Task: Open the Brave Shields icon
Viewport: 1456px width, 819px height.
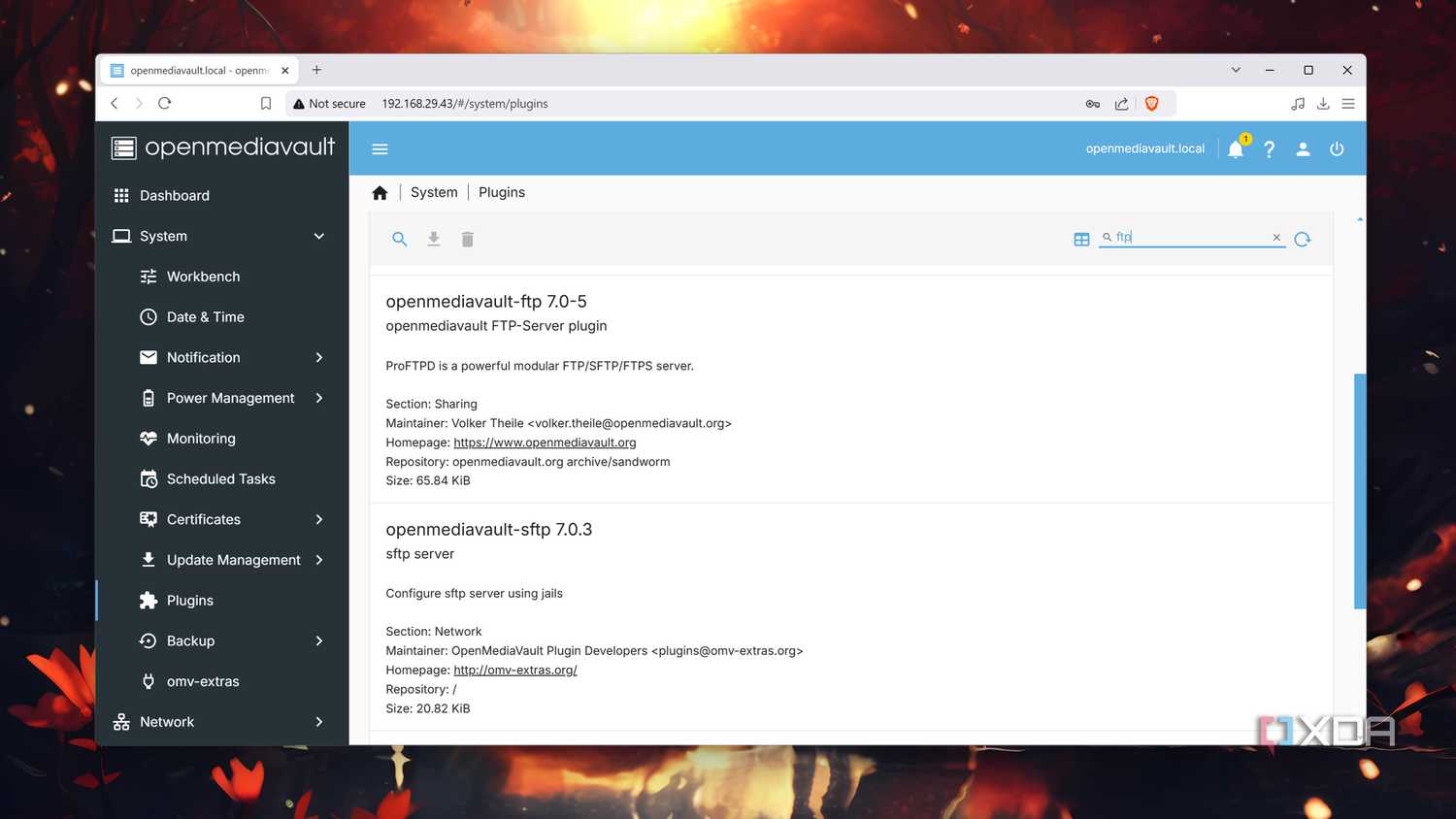Action: tap(1151, 104)
